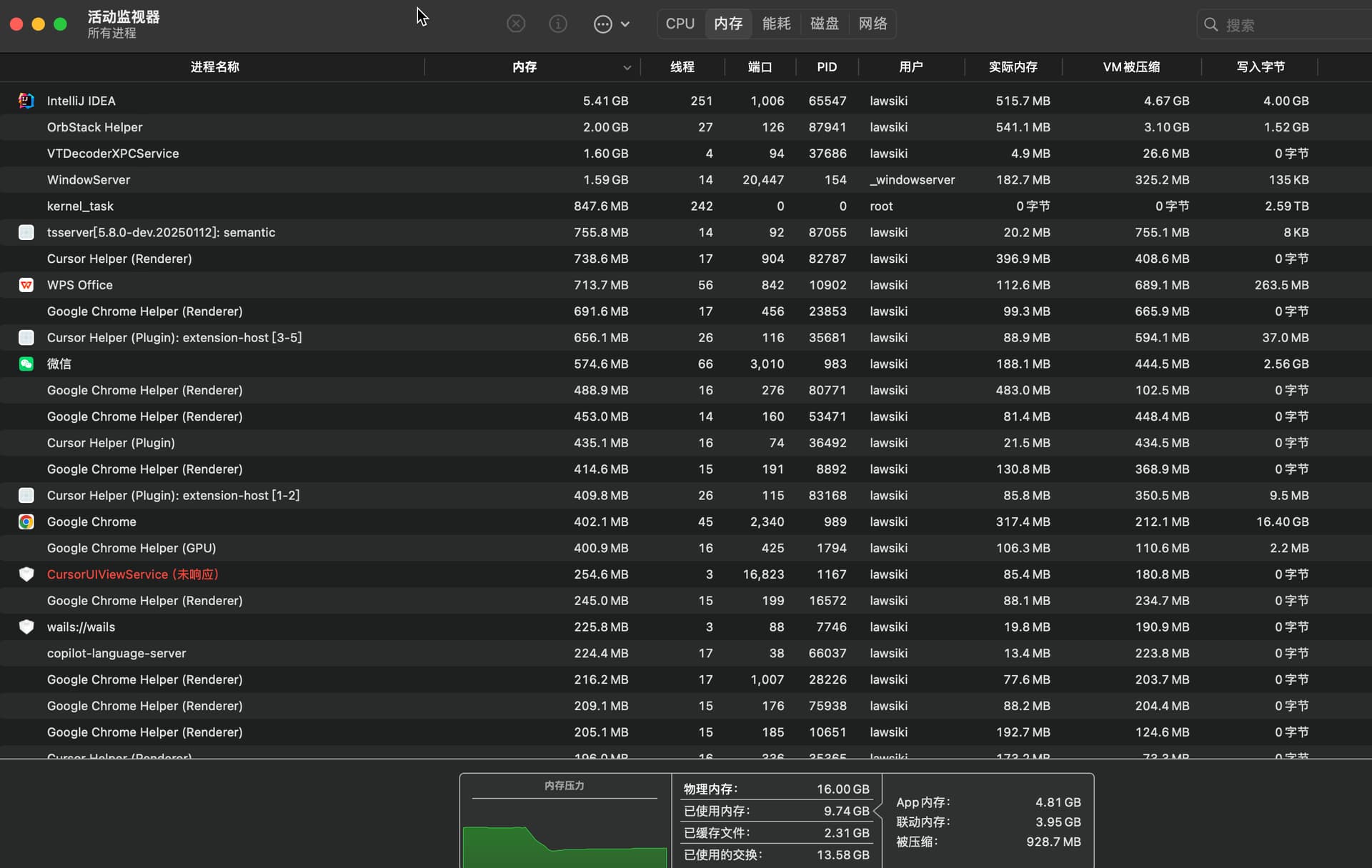Click the stop process X icon
The height and width of the screenshot is (868, 1372).
pos(516,24)
